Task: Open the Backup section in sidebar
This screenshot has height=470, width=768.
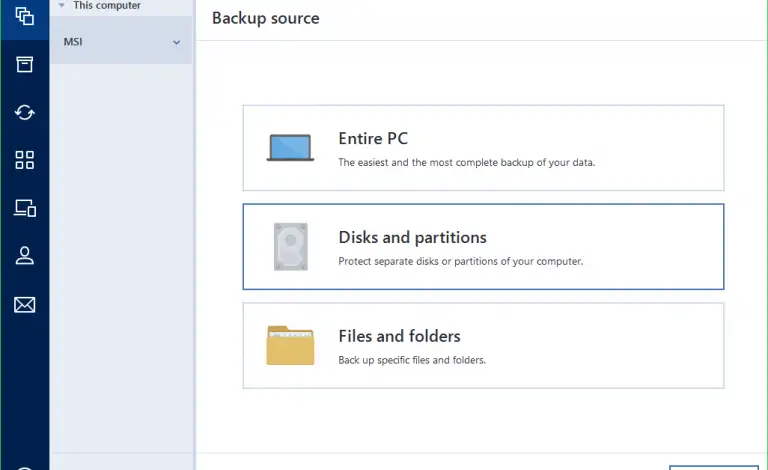Action: [x=24, y=16]
